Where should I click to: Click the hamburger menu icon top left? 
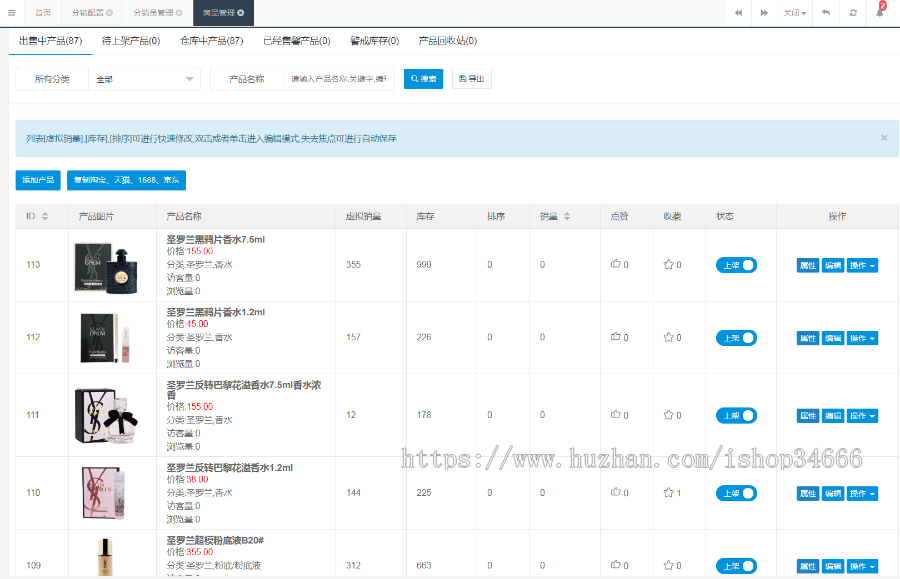click(10, 10)
